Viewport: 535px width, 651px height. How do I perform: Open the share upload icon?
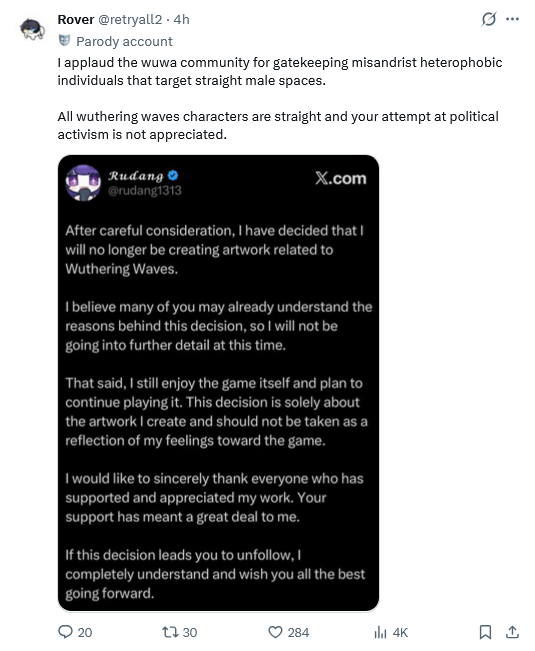pyautogui.click(x=512, y=632)
